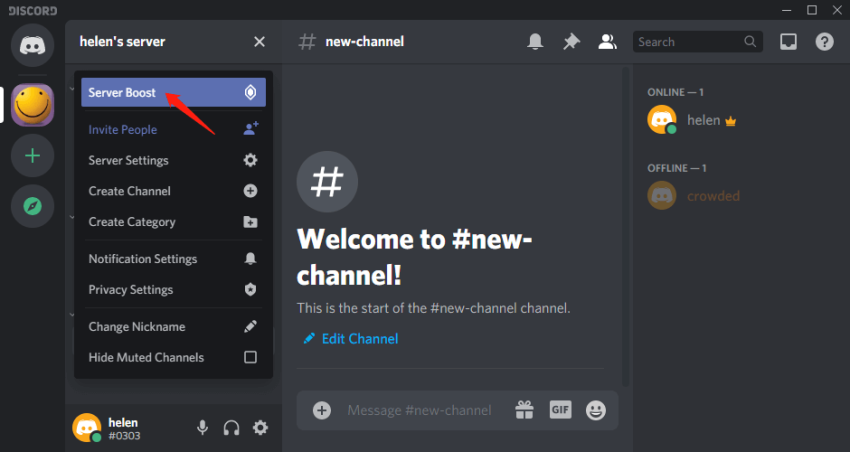The width and height of the screenshot is (850, 452).
Task: Click the Add a Server plus icon
Action: click(x=33, y=156)
